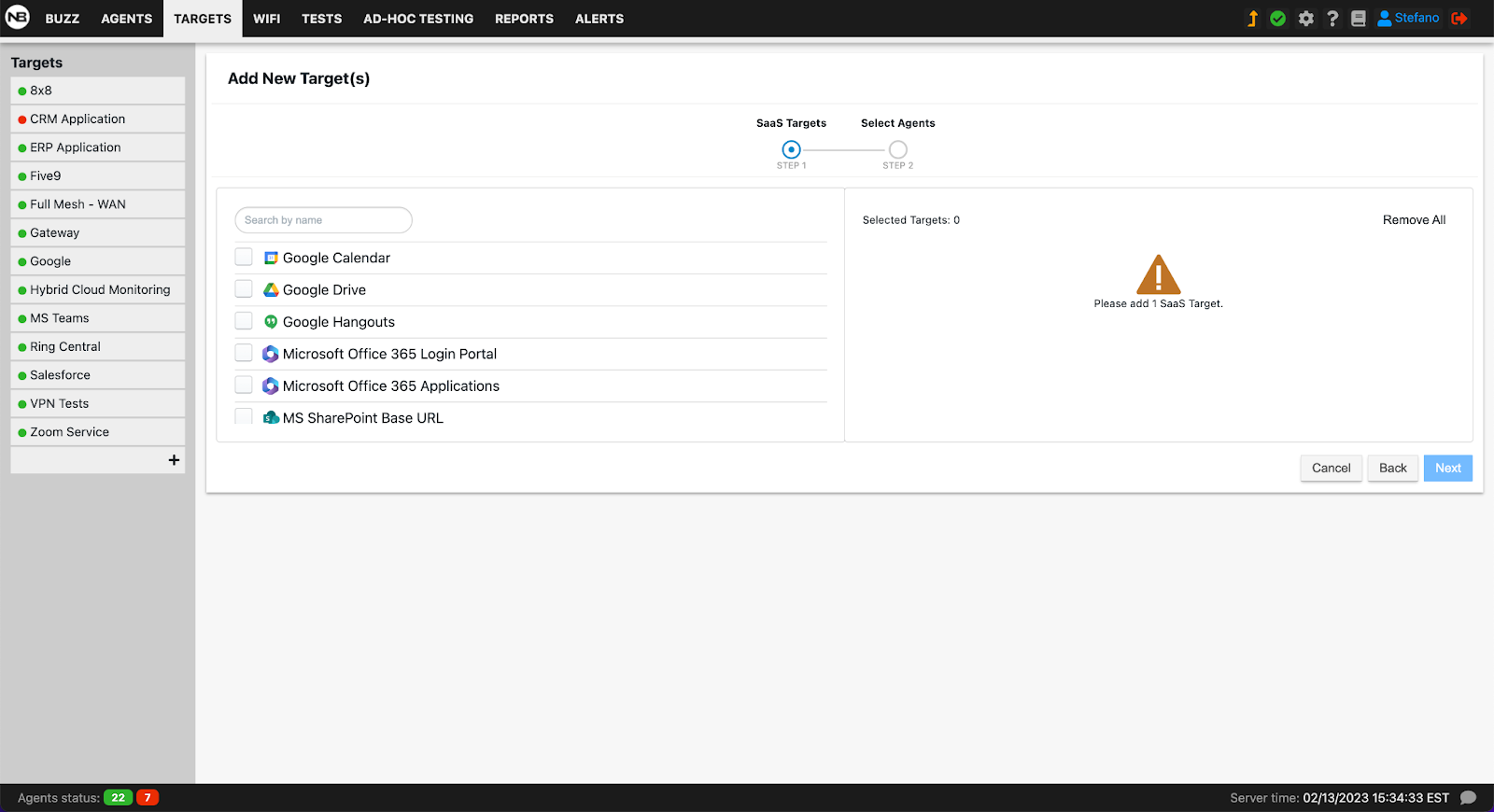Select the Step 1 SaaS Targets radio circle
Image resolution: width=1494 pixels, height=812 pixels.
792,149
